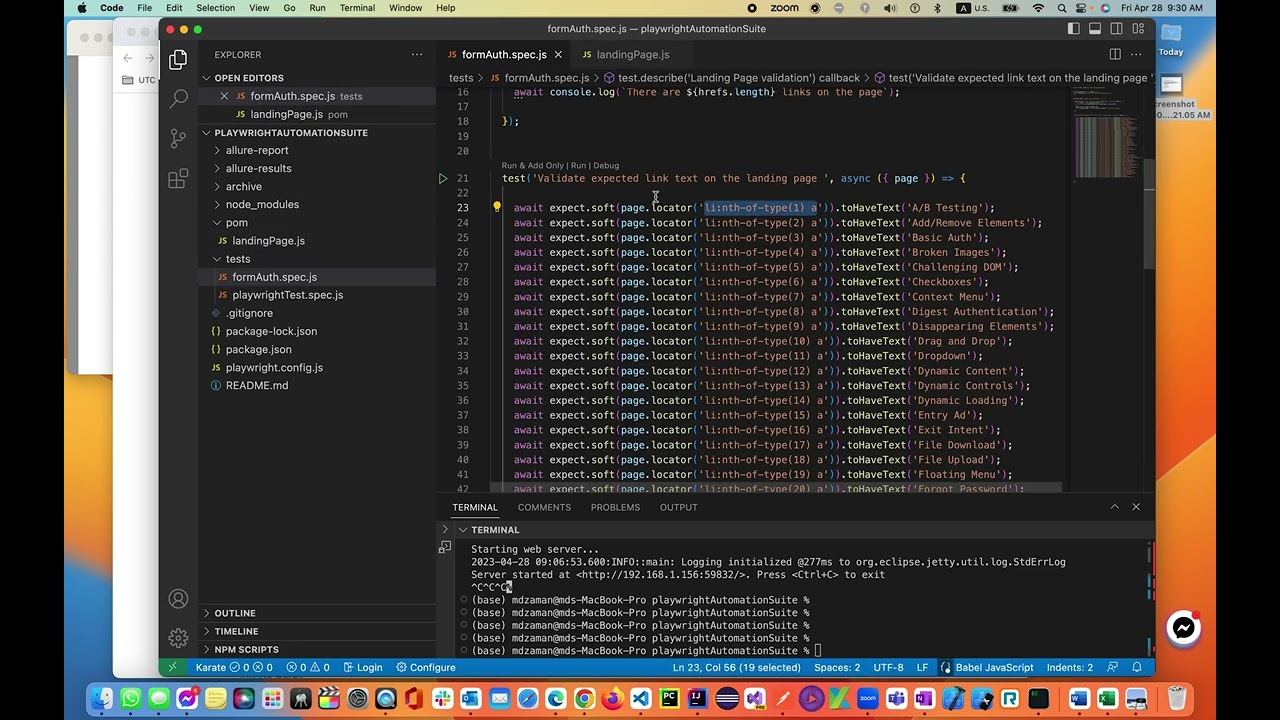Click the split editor right icon

pos(1115,54)
